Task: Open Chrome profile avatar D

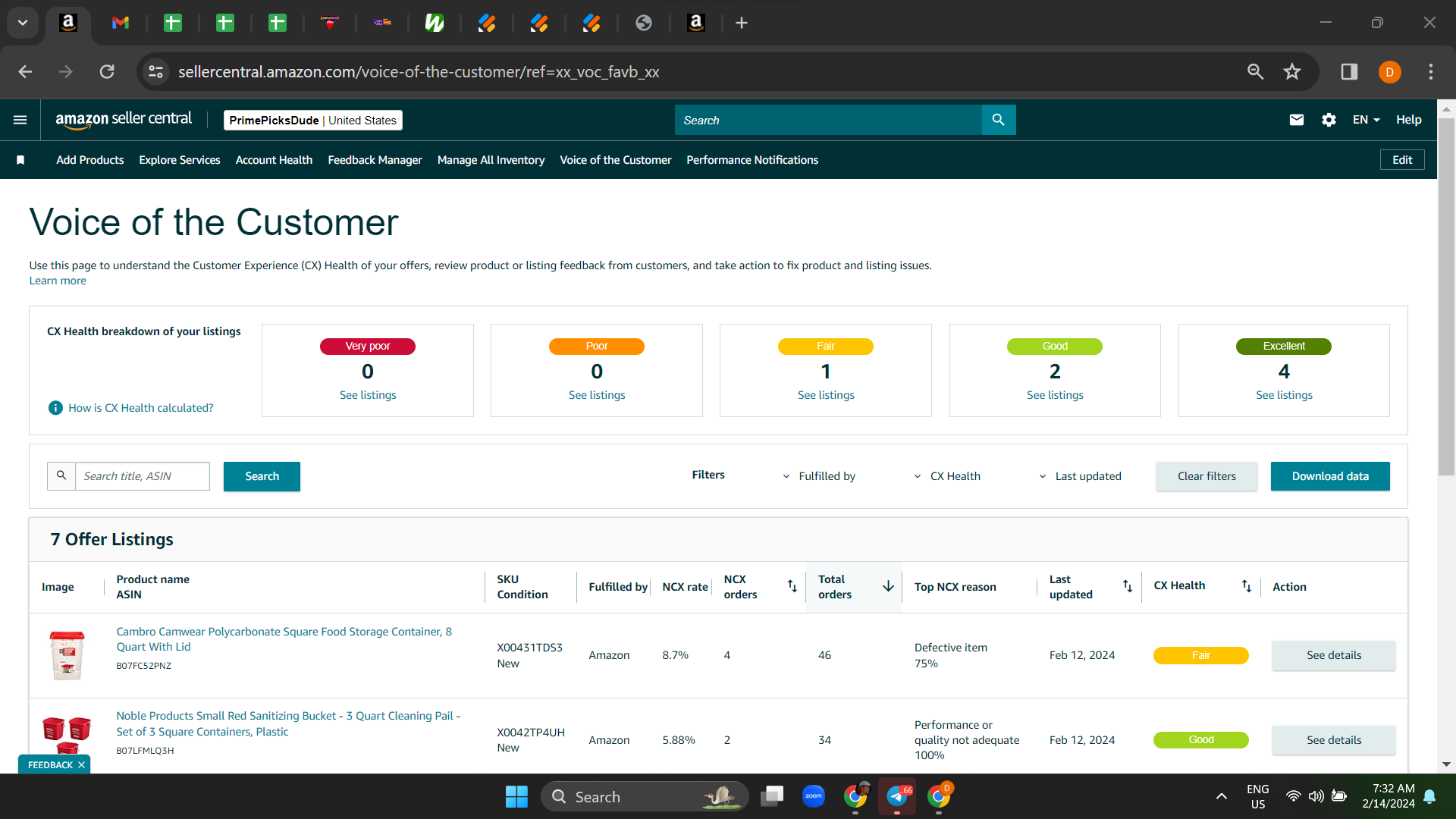Action: pyautogui.click(x=1390, y=72)
